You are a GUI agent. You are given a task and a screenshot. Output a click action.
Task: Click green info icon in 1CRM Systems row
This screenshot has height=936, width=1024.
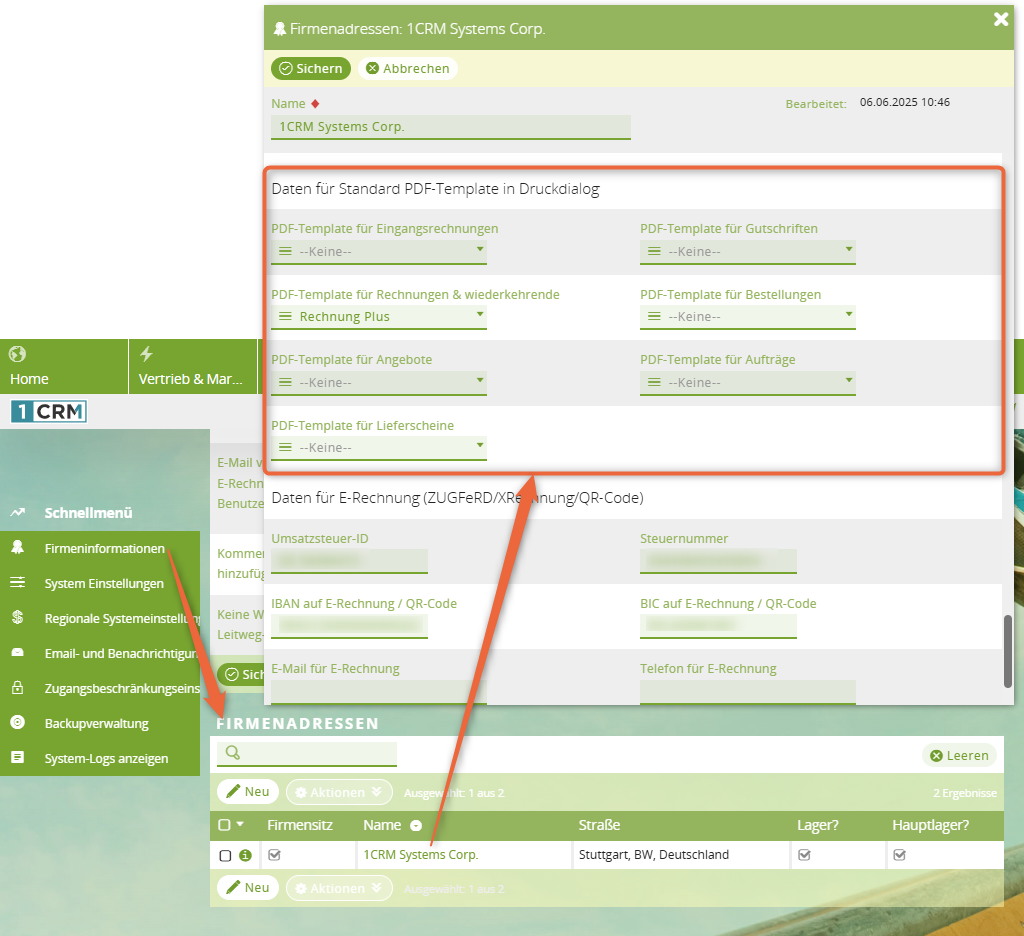click(246, 855)
